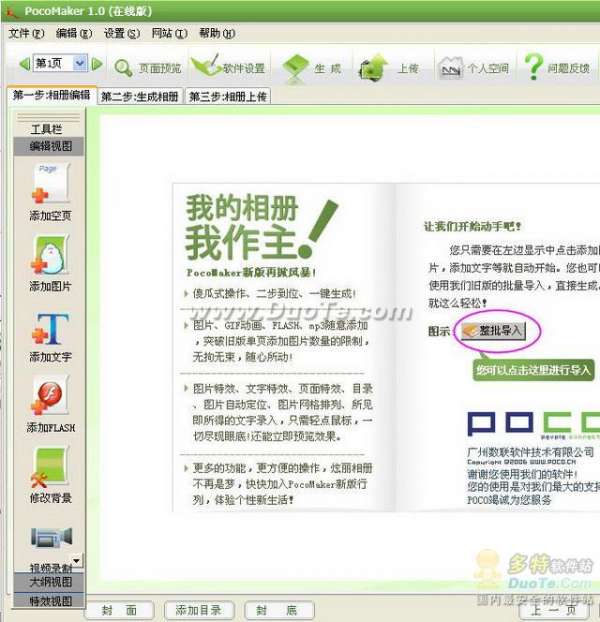
Task: Click the text 让我们开始动手吧!
Action: pos(472,227)
